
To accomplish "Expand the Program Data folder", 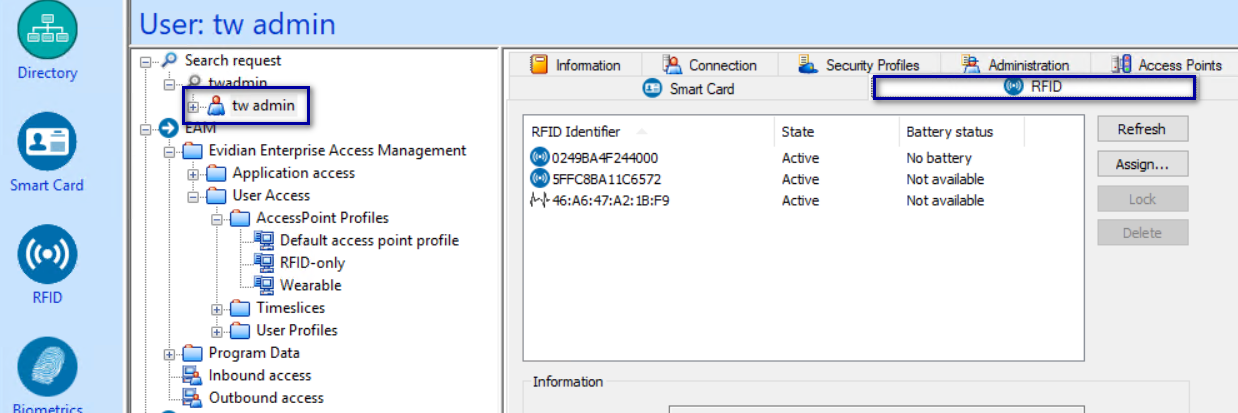I will click(170, 354).
